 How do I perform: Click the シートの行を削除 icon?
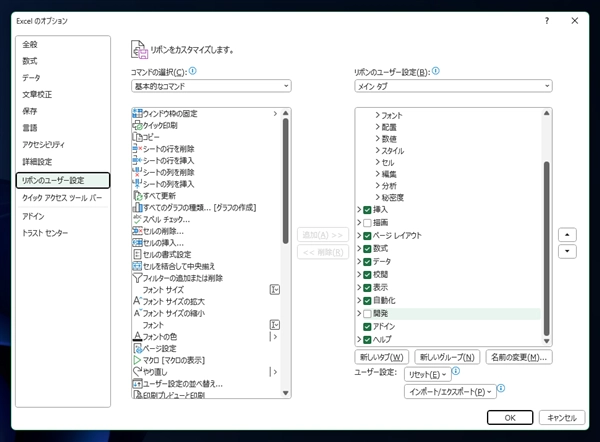pyautogui.click(x=137, y=148)
